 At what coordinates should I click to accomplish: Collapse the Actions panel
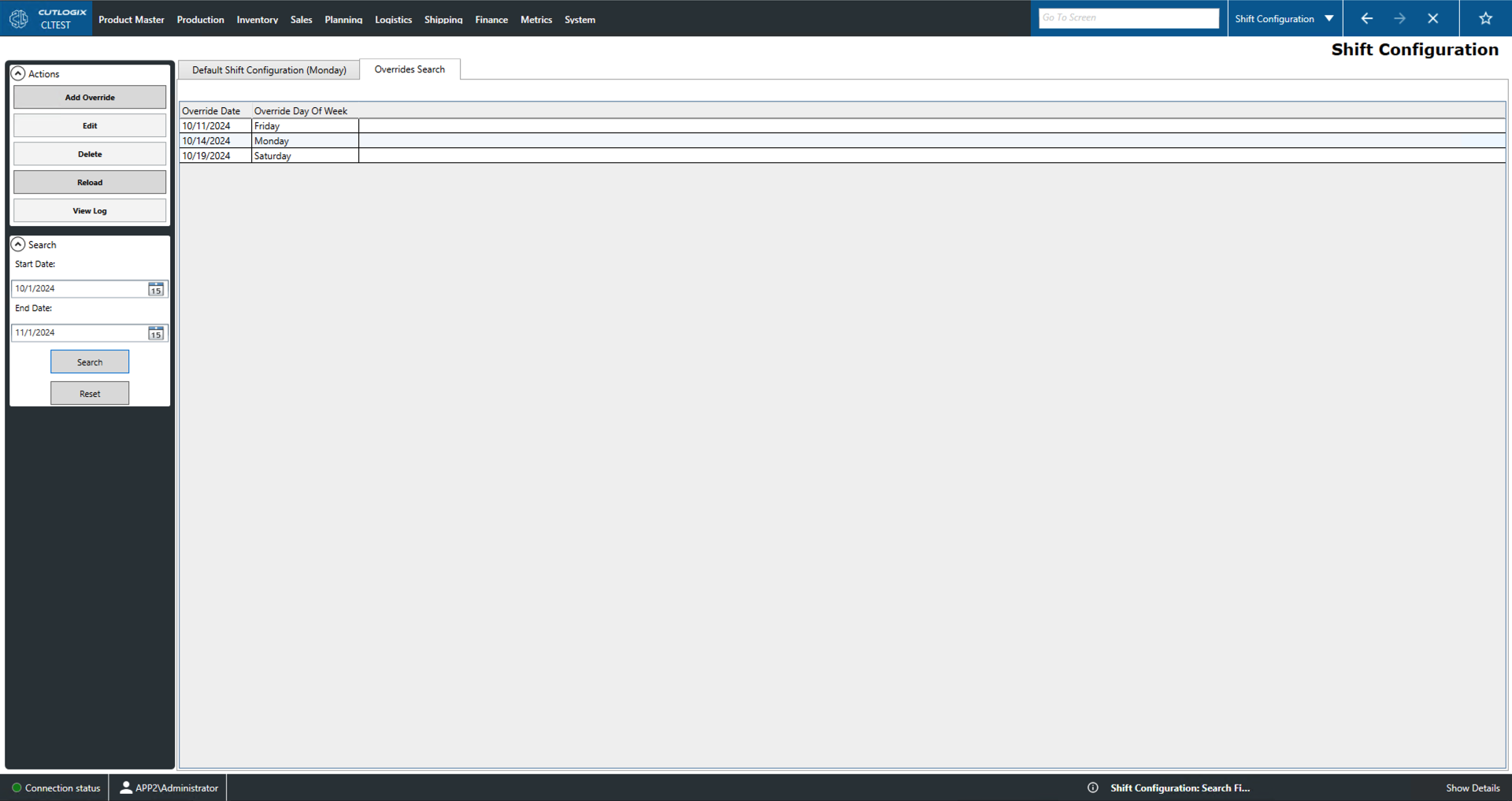(x=18, y=73)
